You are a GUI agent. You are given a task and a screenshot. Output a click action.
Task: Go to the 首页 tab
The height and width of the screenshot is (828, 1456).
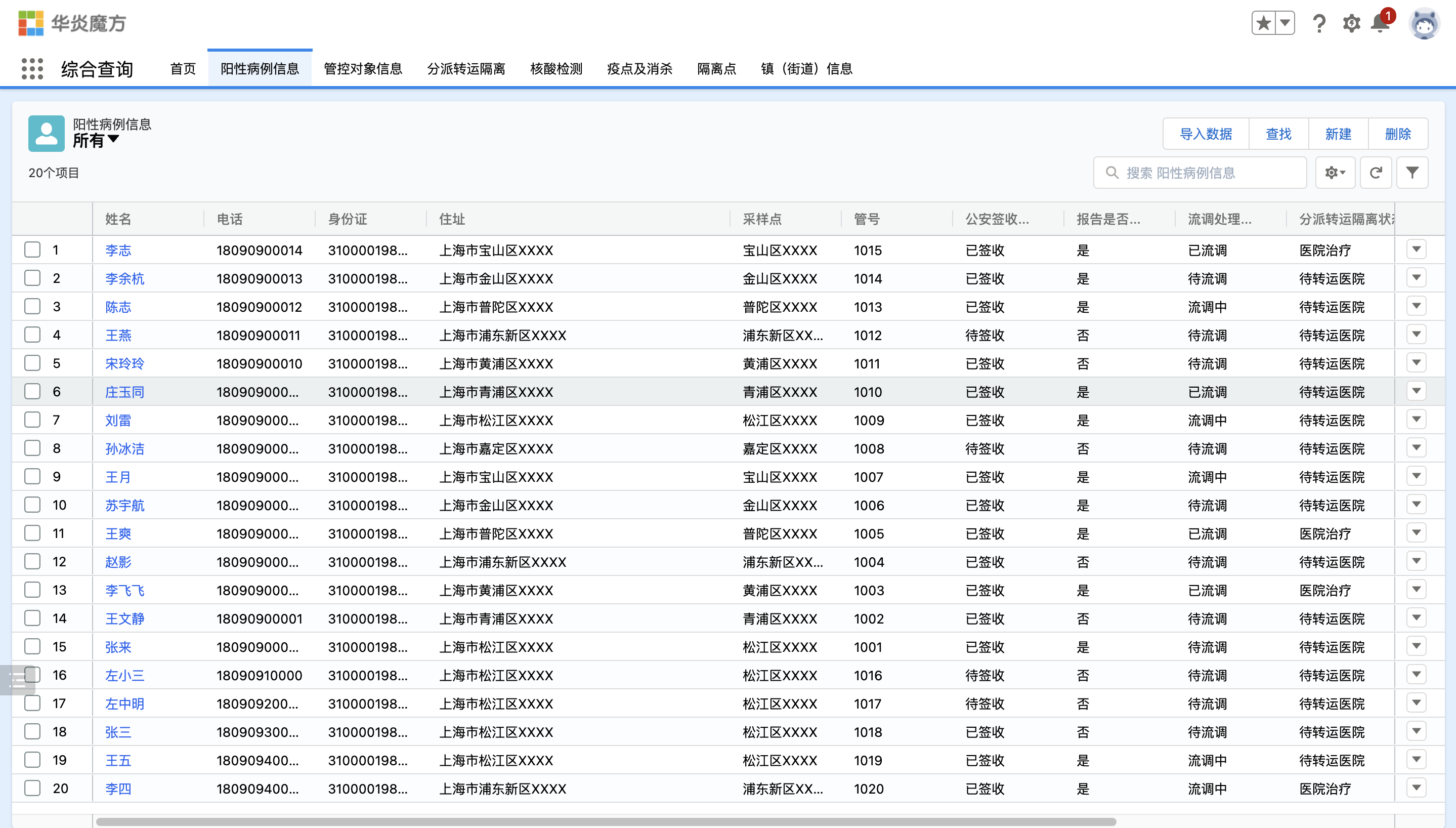[x=183, y=69]
